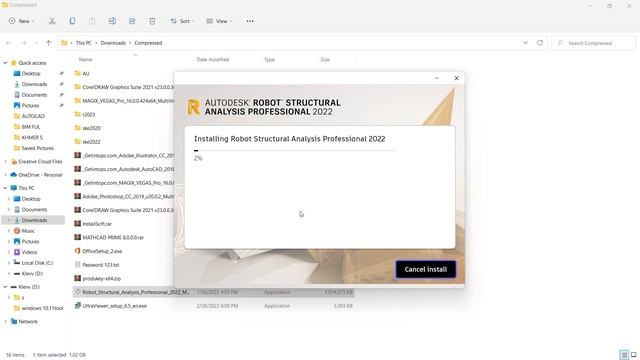Screen dimensions: 640x360
Task: Open Pictures under Quick access
Action: 31,105
